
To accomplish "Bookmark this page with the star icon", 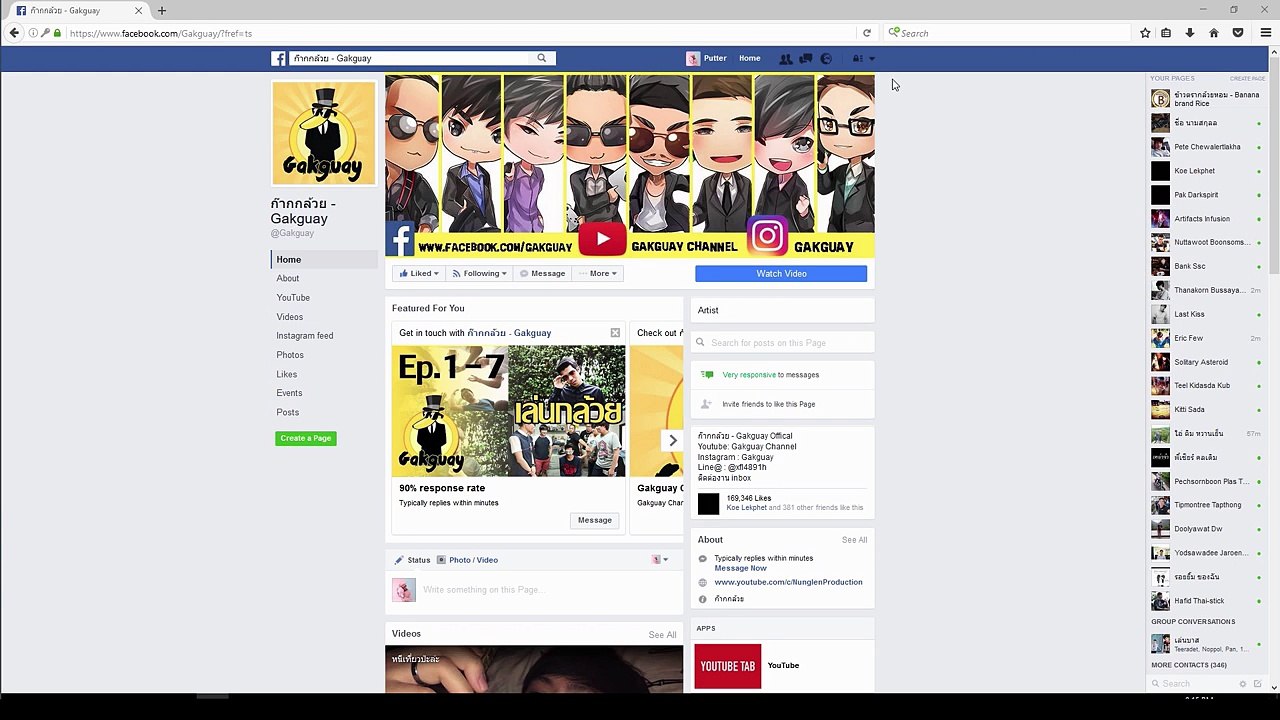I will (x=1145, y=33).
